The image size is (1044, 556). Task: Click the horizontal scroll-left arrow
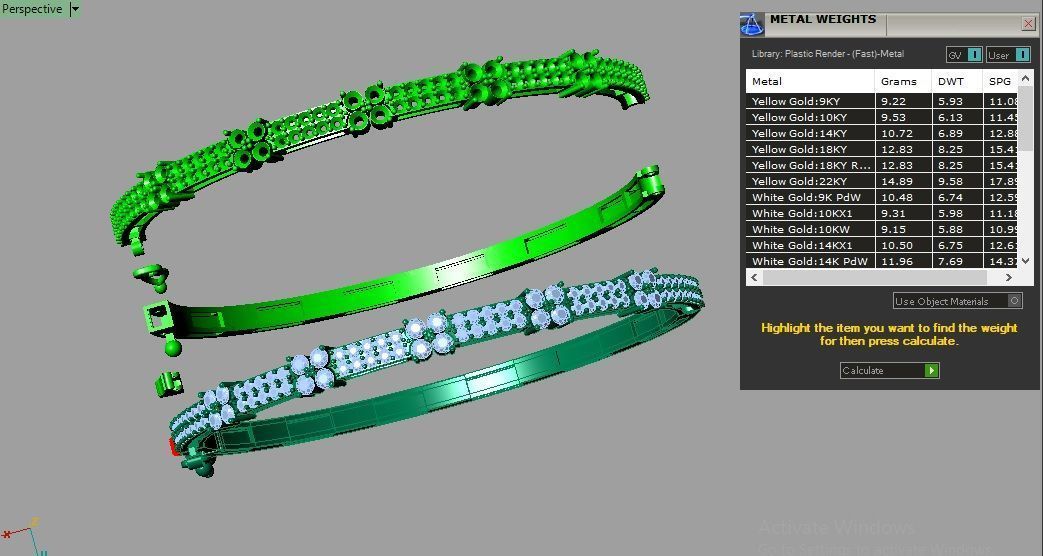click(x=754, y=277)
